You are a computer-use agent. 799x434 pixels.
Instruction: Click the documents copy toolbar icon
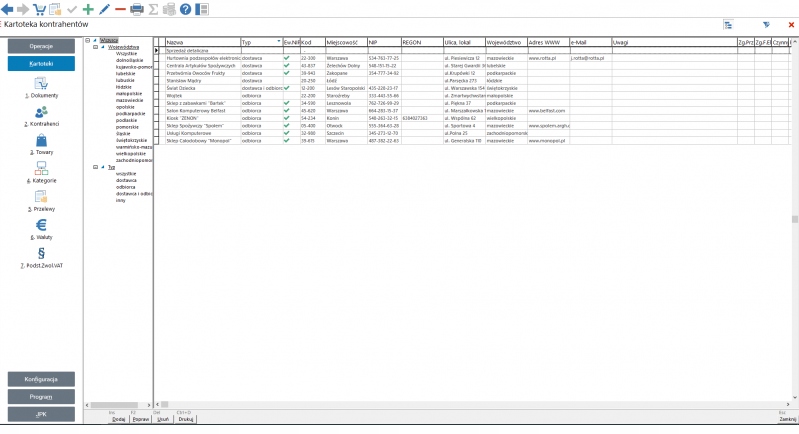point(55,9)
